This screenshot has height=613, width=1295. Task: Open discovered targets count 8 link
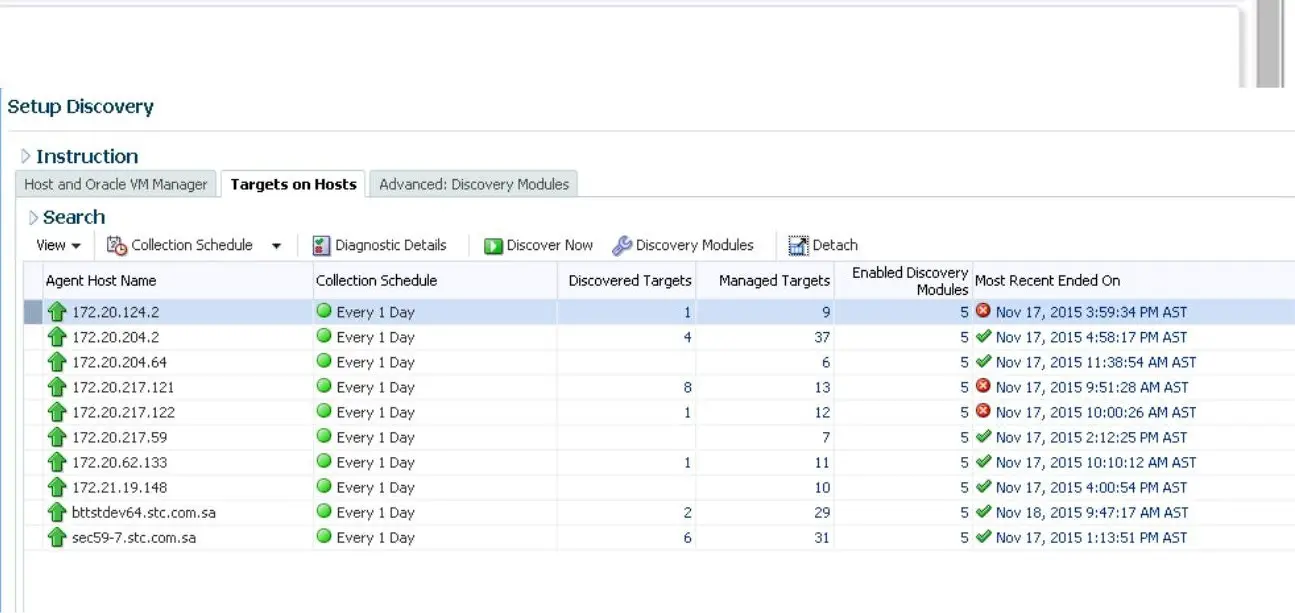(x=687, y=387)
